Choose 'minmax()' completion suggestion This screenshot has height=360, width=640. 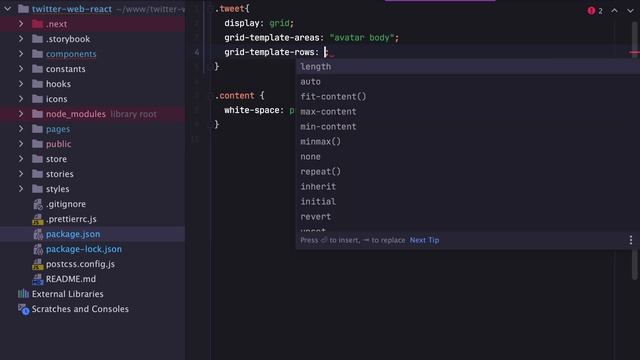tap(468, 142)
